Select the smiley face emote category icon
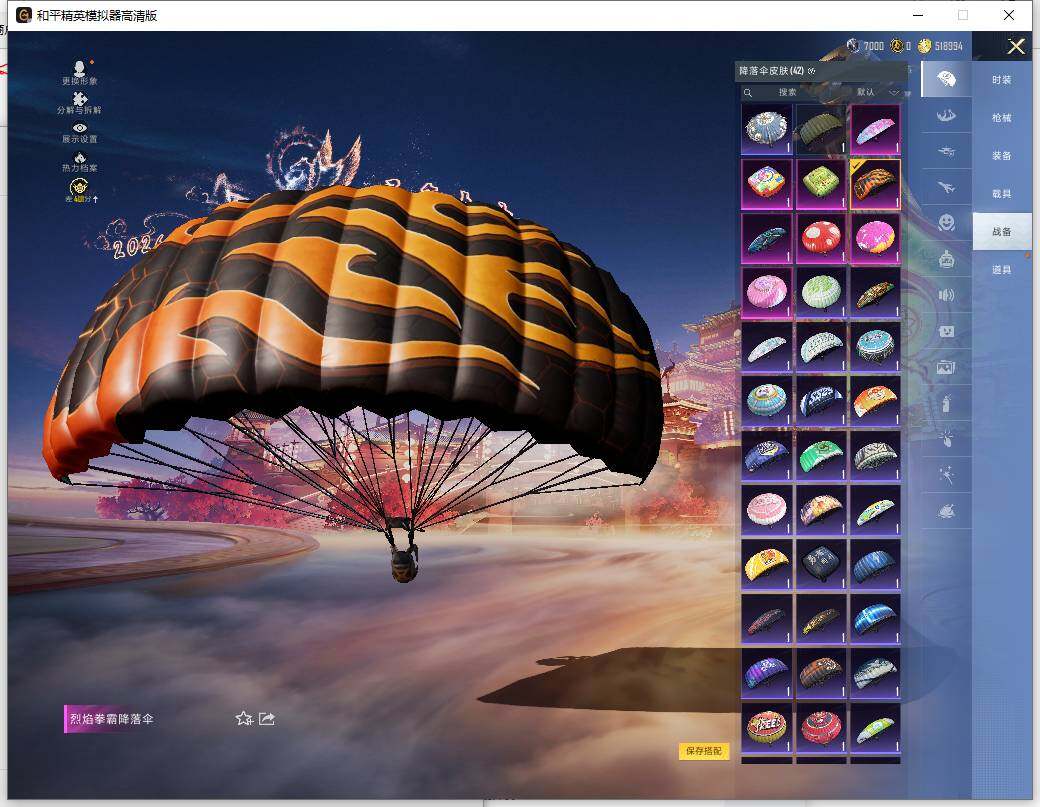 click(945, 222)
